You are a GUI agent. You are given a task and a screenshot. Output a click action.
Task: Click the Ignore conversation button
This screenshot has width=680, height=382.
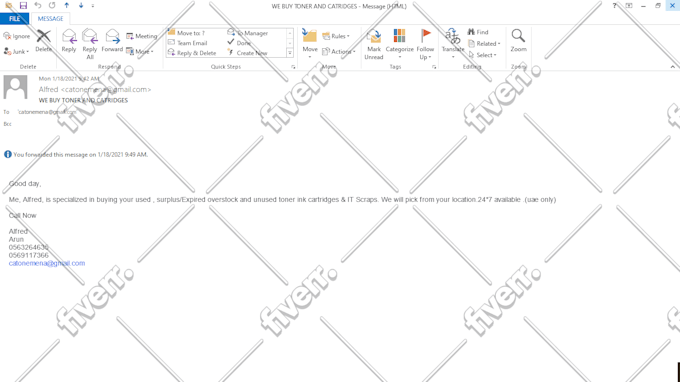click(17, 36)
